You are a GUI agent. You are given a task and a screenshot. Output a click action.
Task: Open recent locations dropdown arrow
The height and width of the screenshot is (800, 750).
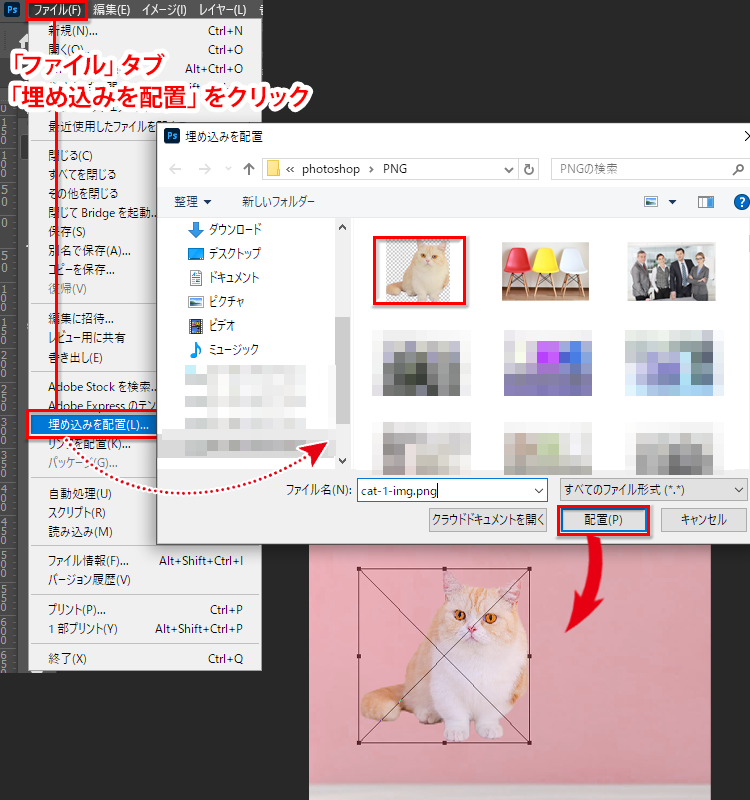tap(228, 169)
